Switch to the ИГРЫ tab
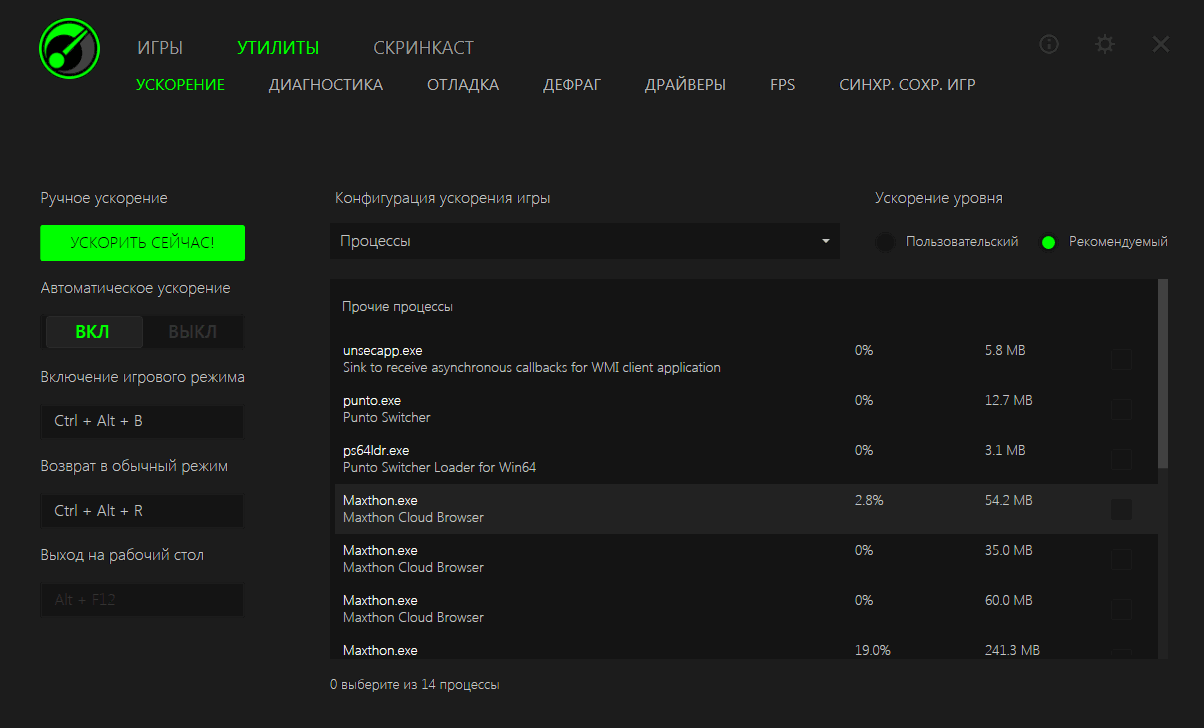 [160, 48]
